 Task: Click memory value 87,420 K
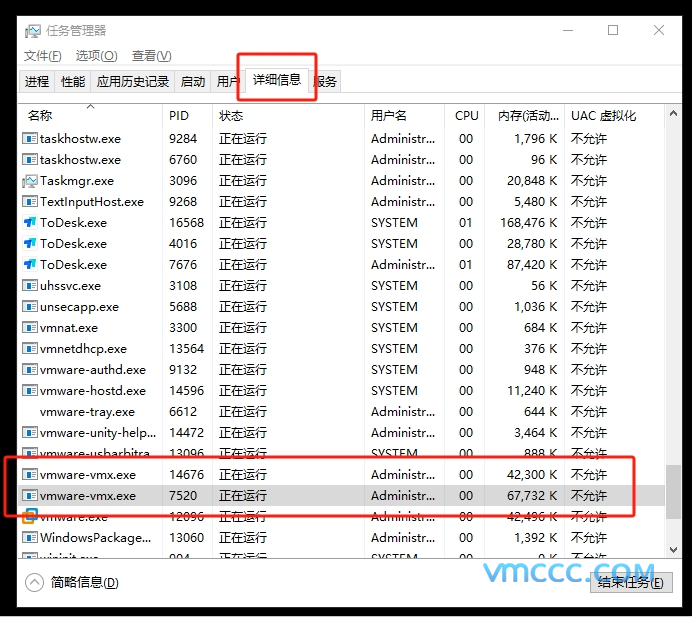tap(532, 265)
